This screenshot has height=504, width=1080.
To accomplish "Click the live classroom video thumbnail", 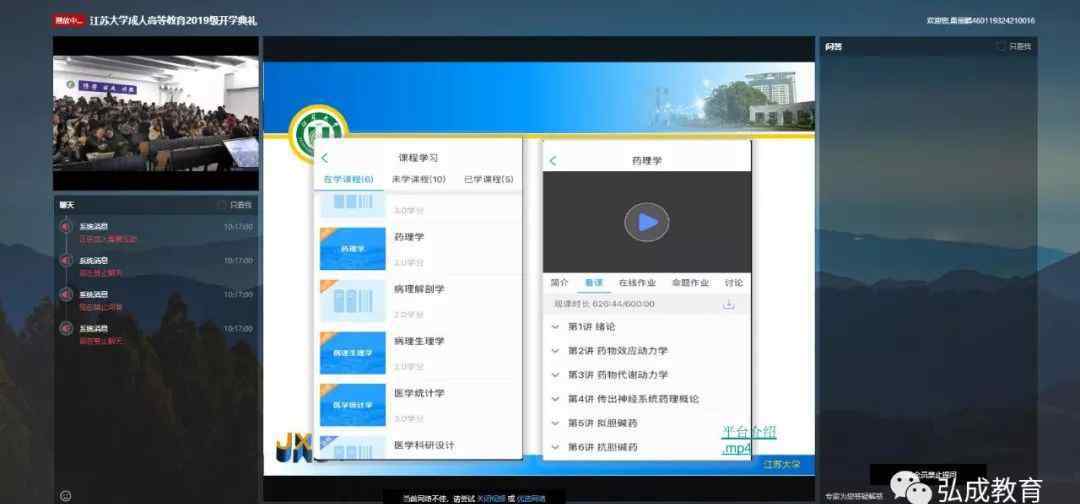I will point(156,114).
